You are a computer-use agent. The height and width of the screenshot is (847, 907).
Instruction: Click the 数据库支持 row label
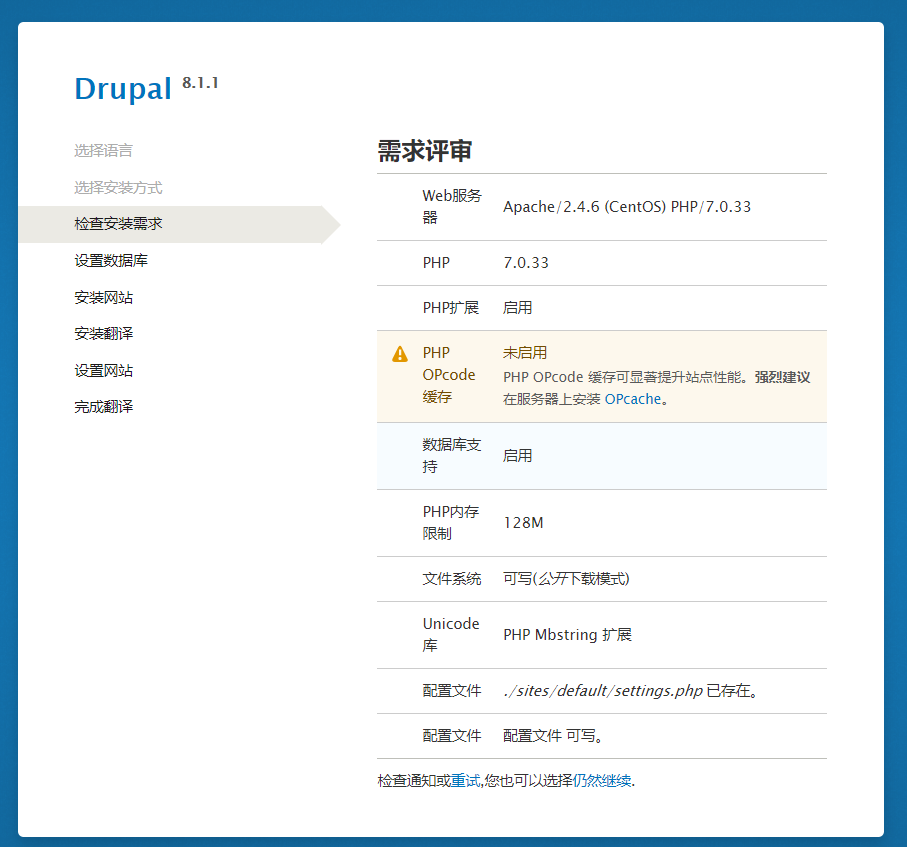452,455
